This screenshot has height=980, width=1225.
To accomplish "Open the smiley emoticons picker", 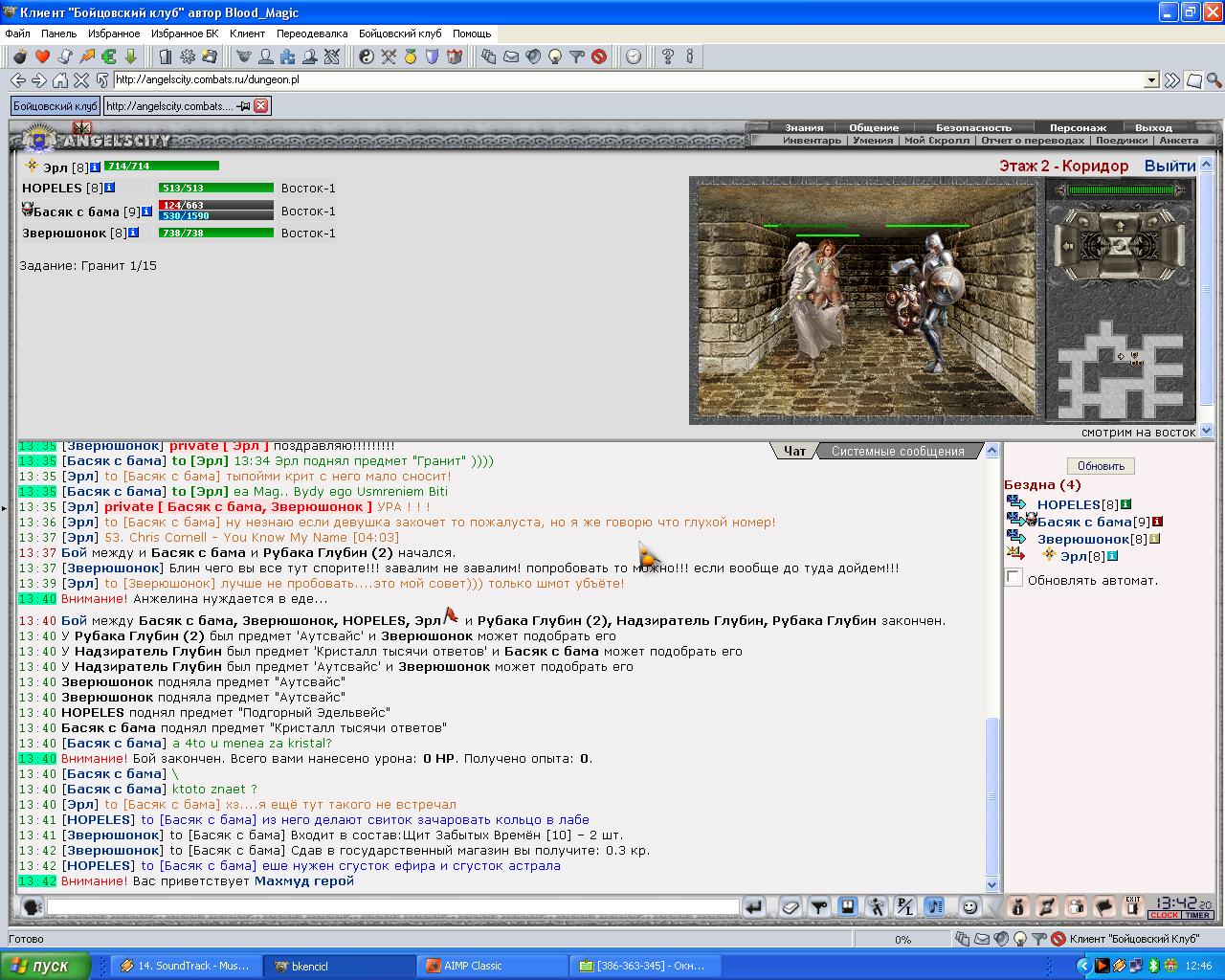I will pyautogui.click(x=970, y=906).
